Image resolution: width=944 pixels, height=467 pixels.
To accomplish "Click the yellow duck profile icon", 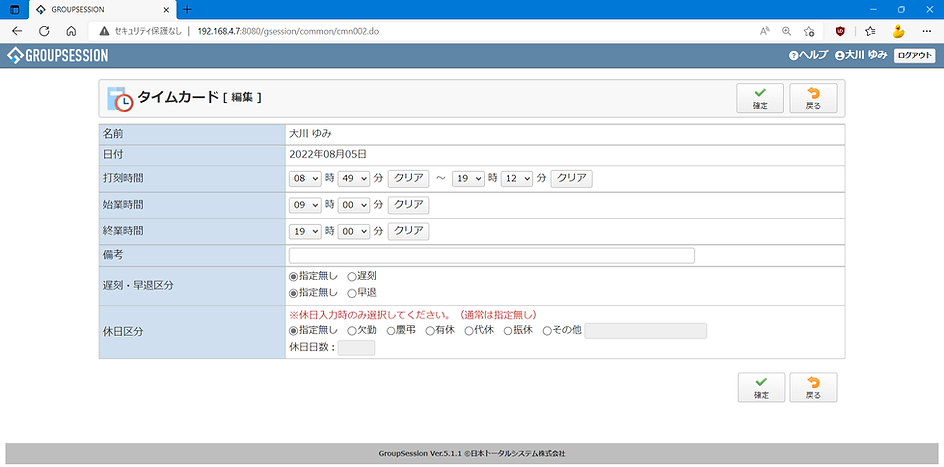I will coord(899,31).
